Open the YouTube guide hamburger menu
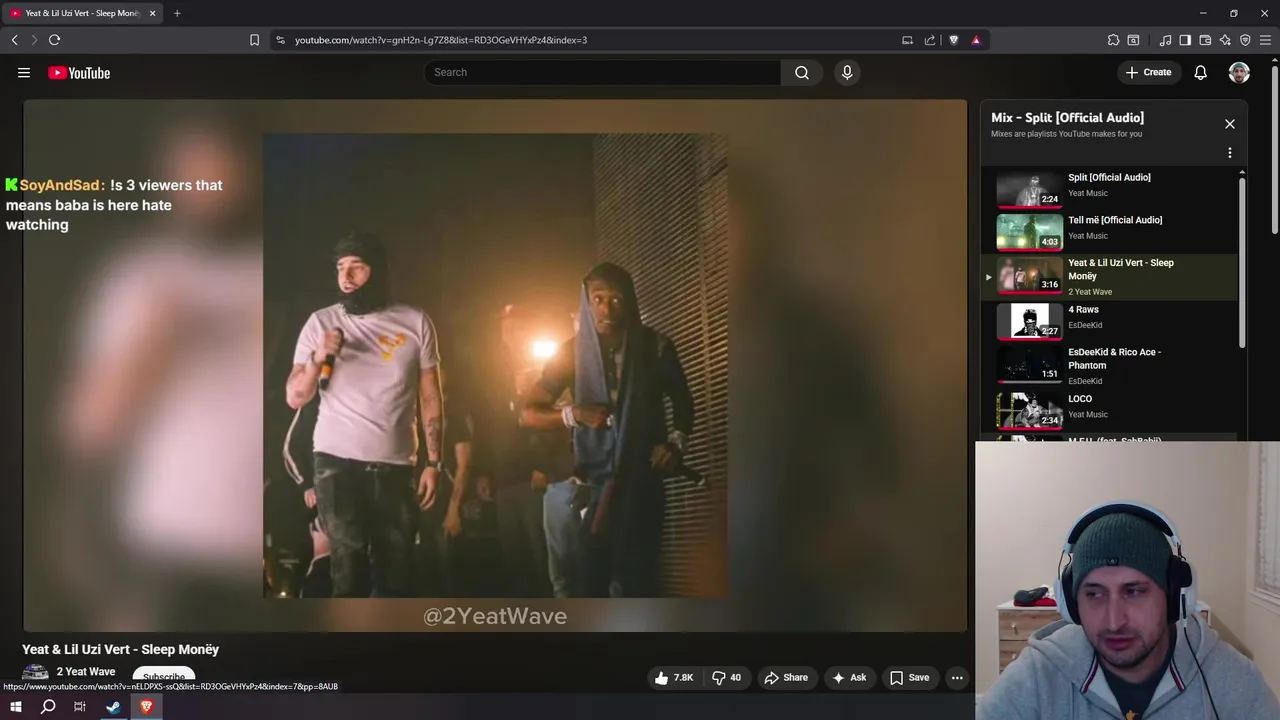The height and width of the screenshot is (720, 1280). [x=24, y=72]
